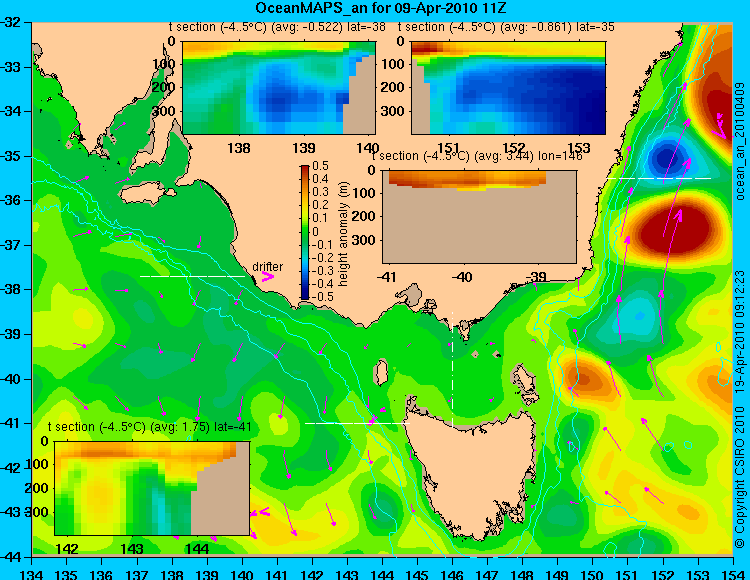Open the lat=-38 temperature section inset plot
This screenshot has height=580, width=750.
[x=279, y=88]
